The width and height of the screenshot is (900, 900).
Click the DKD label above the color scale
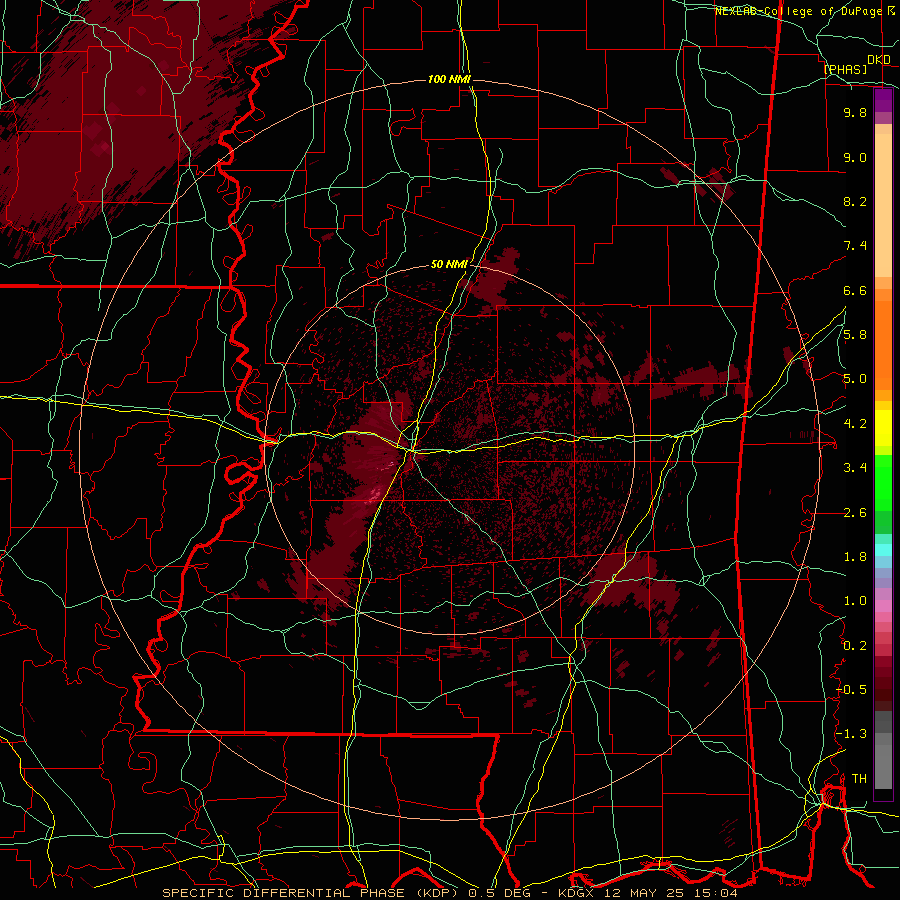(x=879, y=60)
